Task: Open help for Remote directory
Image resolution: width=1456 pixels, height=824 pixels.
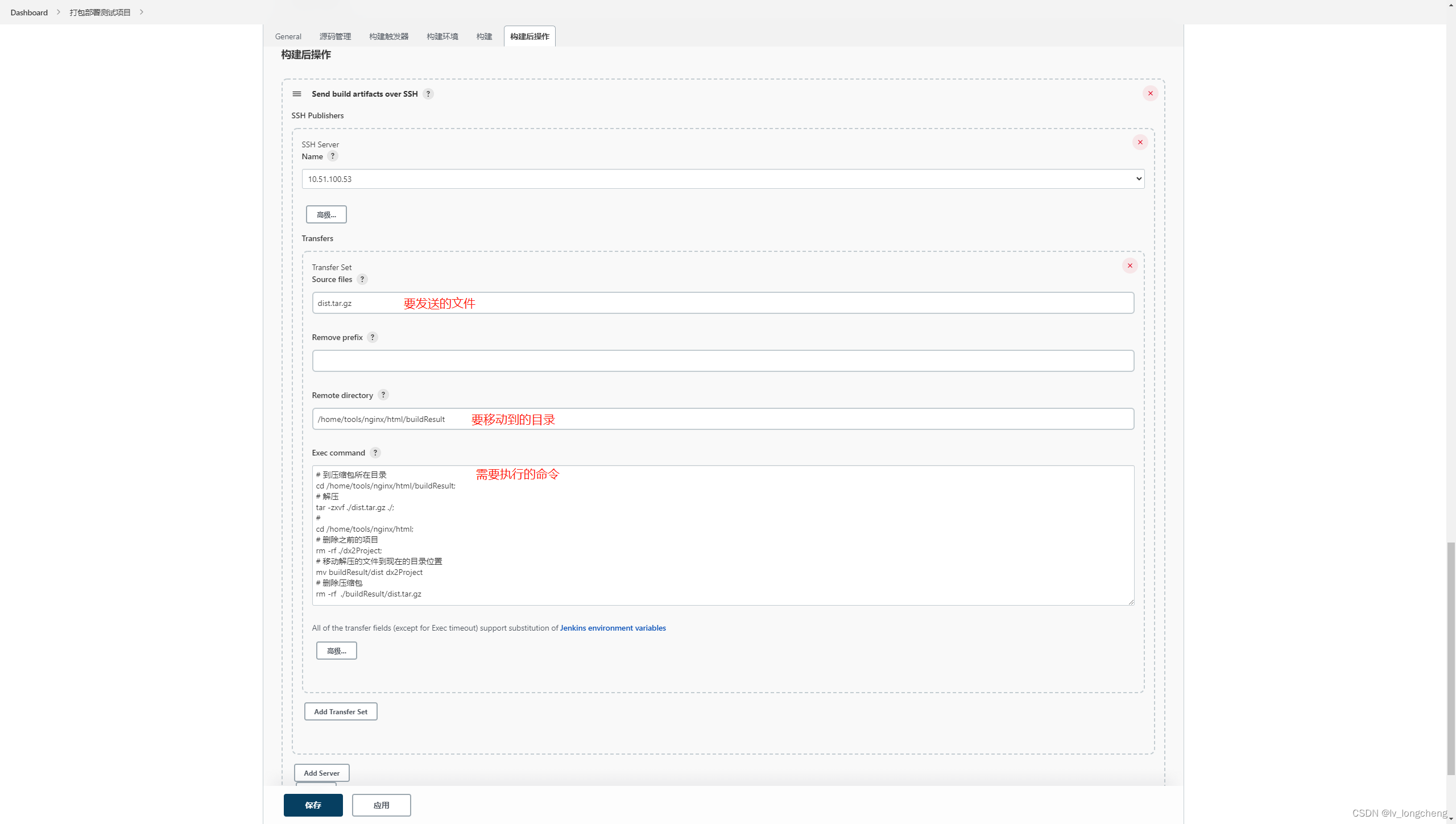Action: tap(383, 395)
